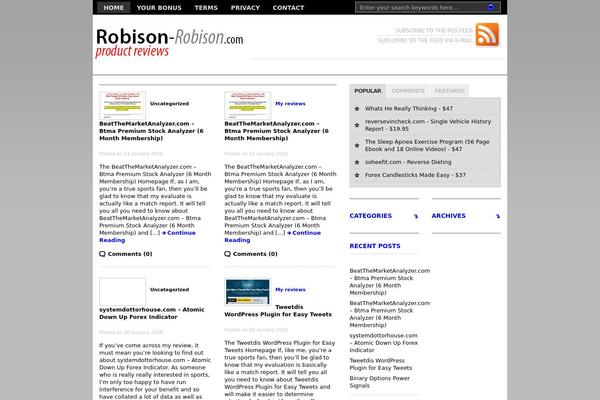Screen dimensions: 600x400
Task: Open soheefit.com - Reverse Dieting link
Action: pyautogui.click(x=408, y=162)
